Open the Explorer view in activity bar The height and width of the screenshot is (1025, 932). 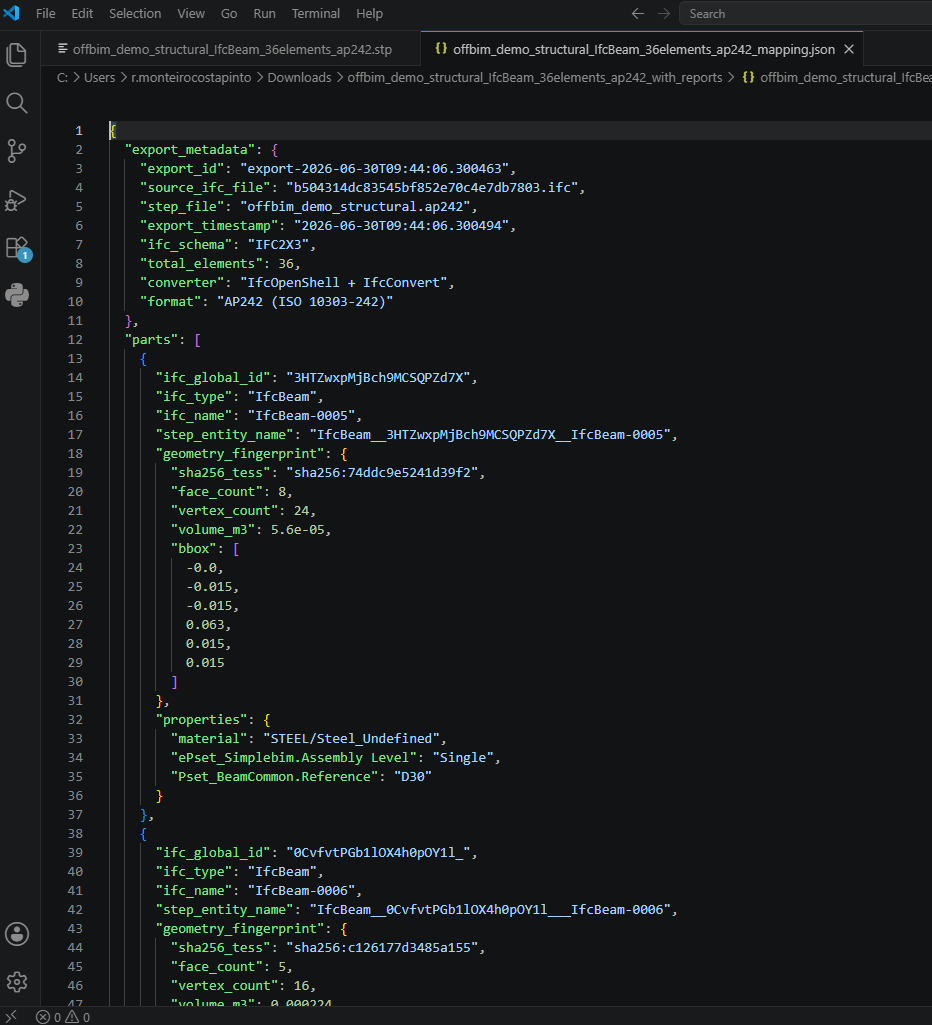[x=16, y=55]
